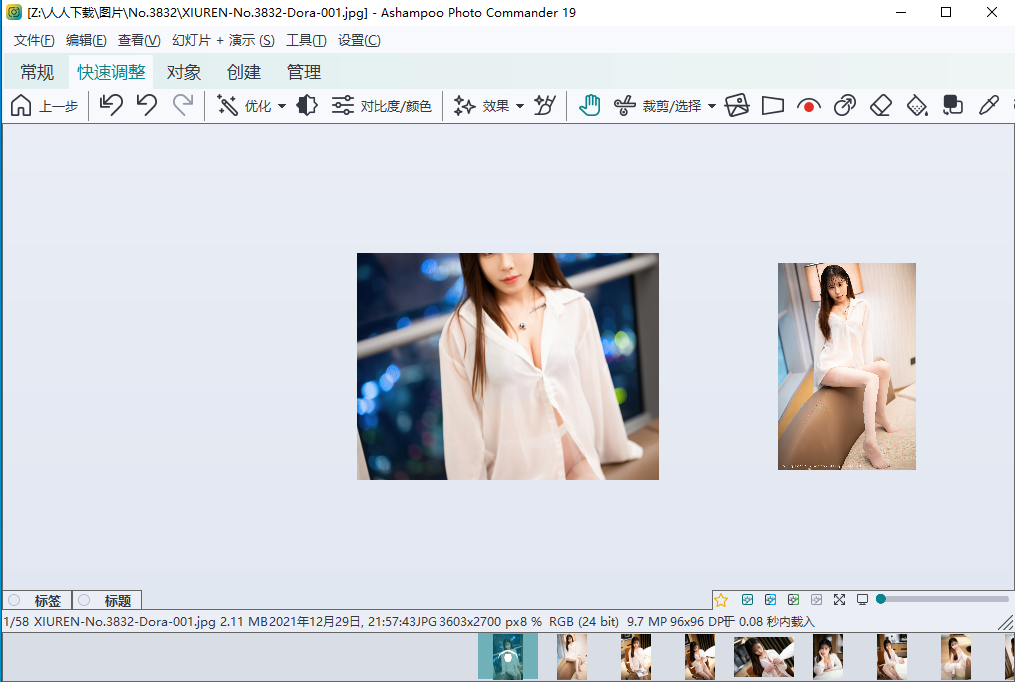
Task: Open the 效果 dropdown
Action: 519,104
